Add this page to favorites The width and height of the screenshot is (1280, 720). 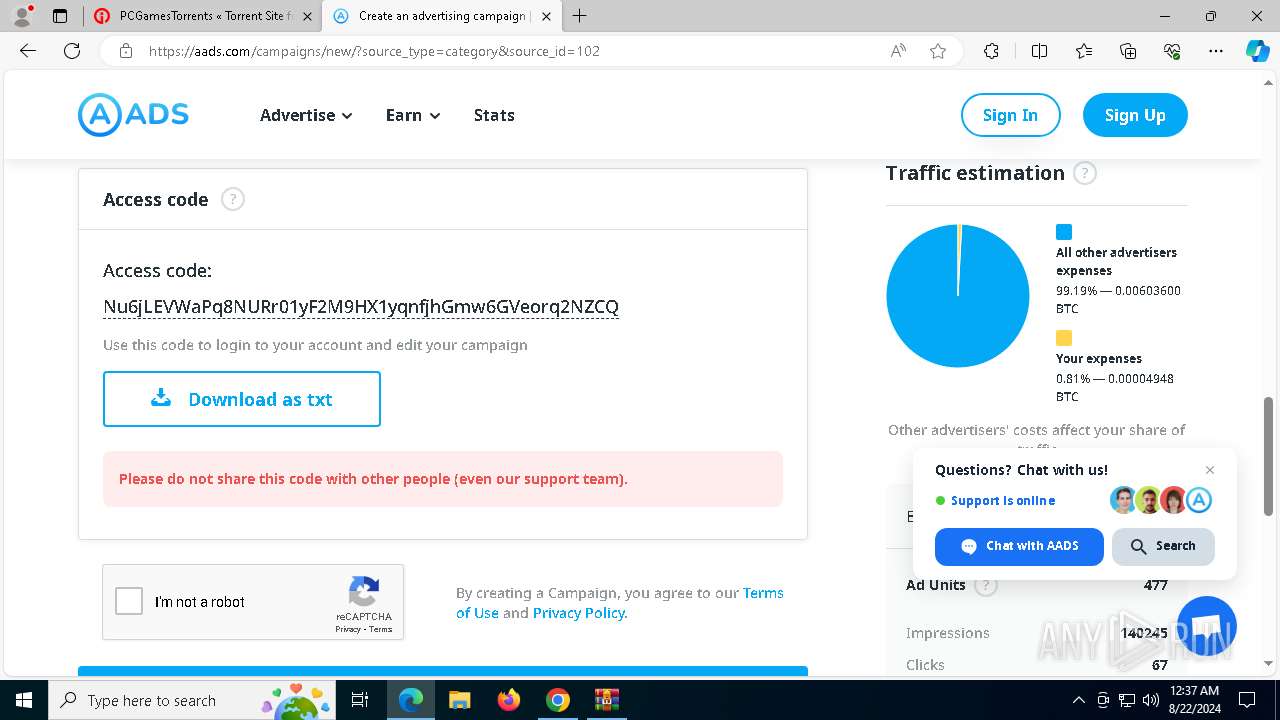pos(938,51)
